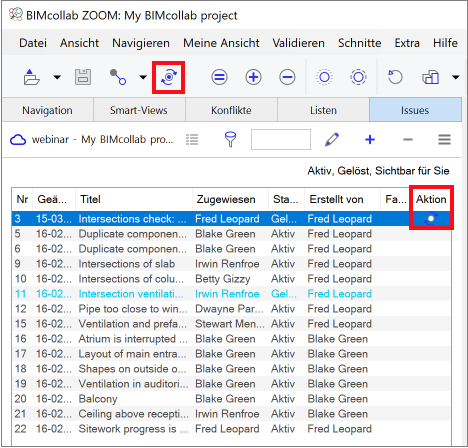The height and width of the screenshot is (448, 468).
Task: Open the Navigieren menu
Action: [141, 43]
